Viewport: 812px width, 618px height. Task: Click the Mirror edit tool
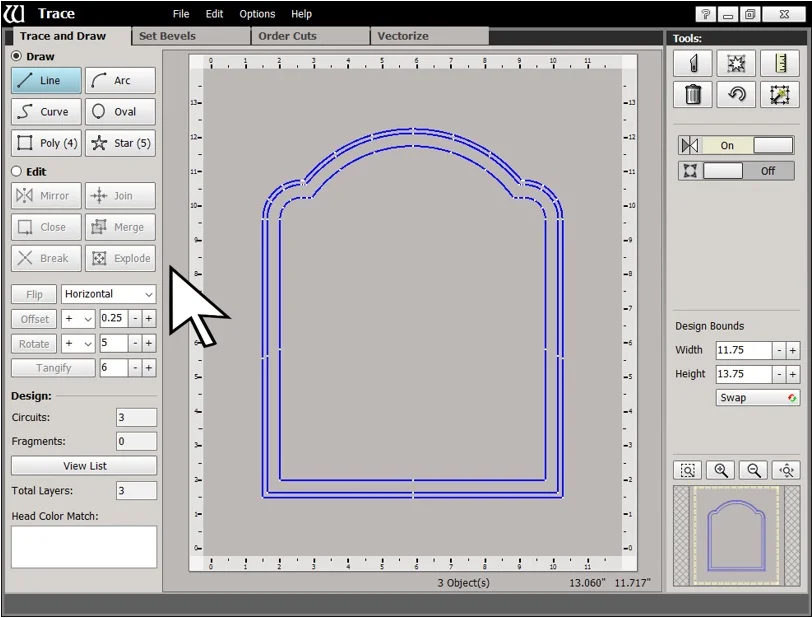point(46,195)
